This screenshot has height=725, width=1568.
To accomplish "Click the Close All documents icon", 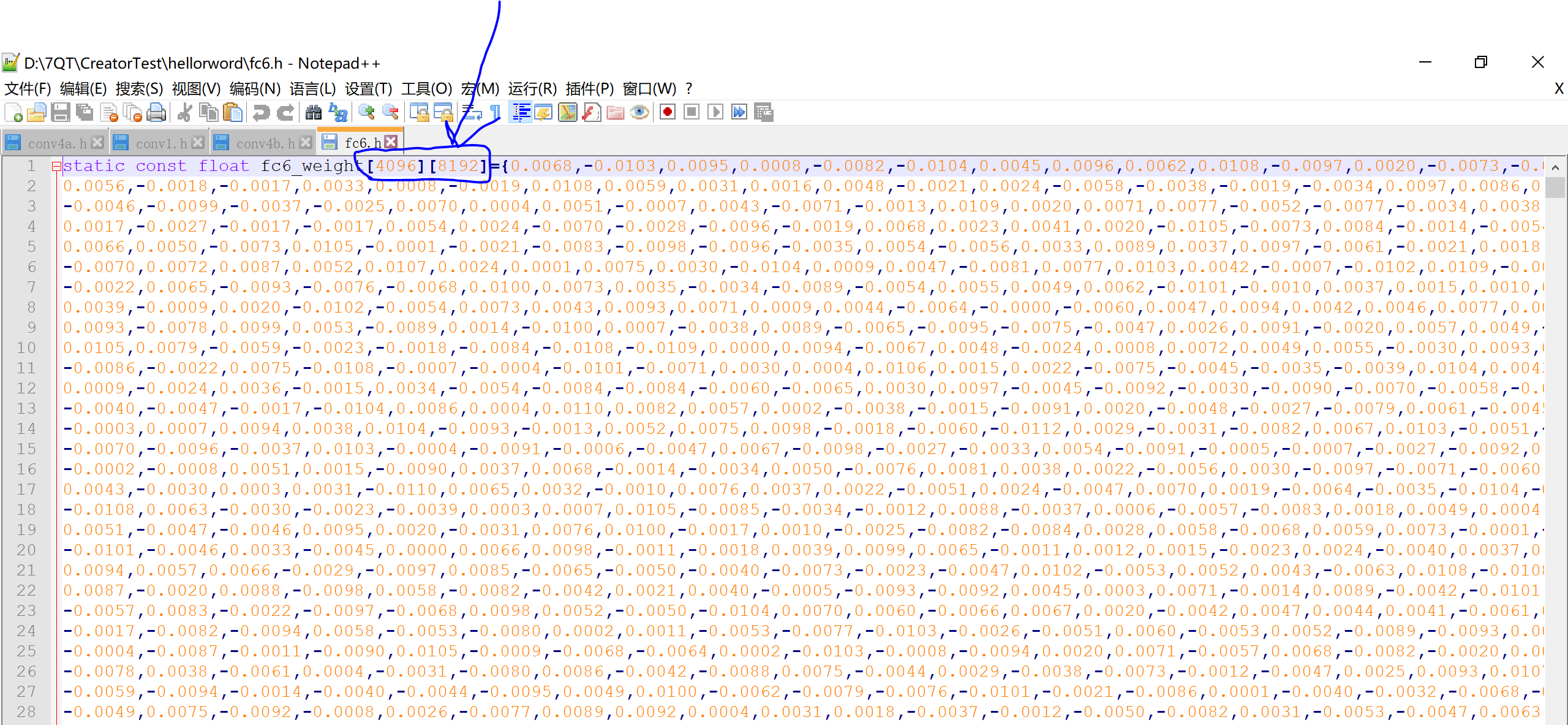I will click(132, 113).
